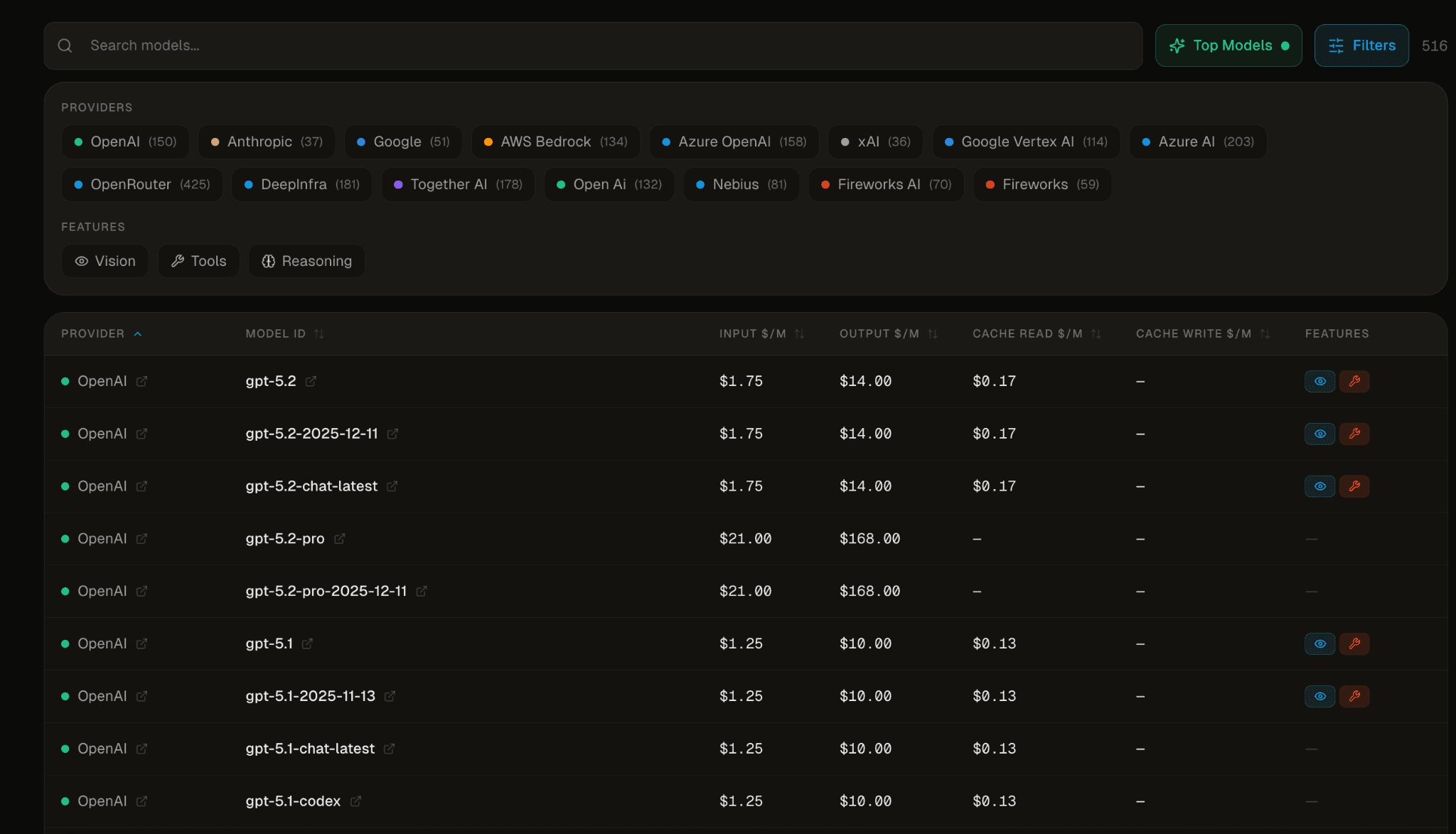Screen dimensions: 1456x834
Task: Focus the Search models input field
Action: (x=604, y=46)
